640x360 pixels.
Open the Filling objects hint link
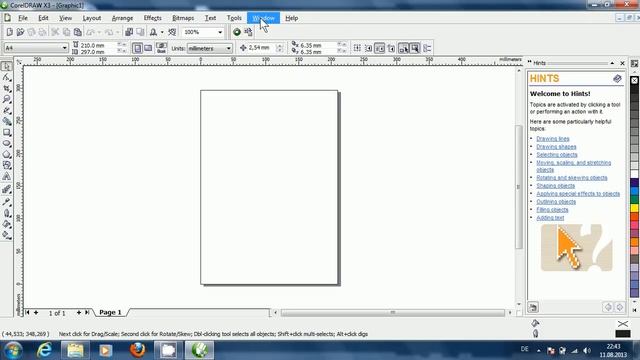tap(552, 209)
